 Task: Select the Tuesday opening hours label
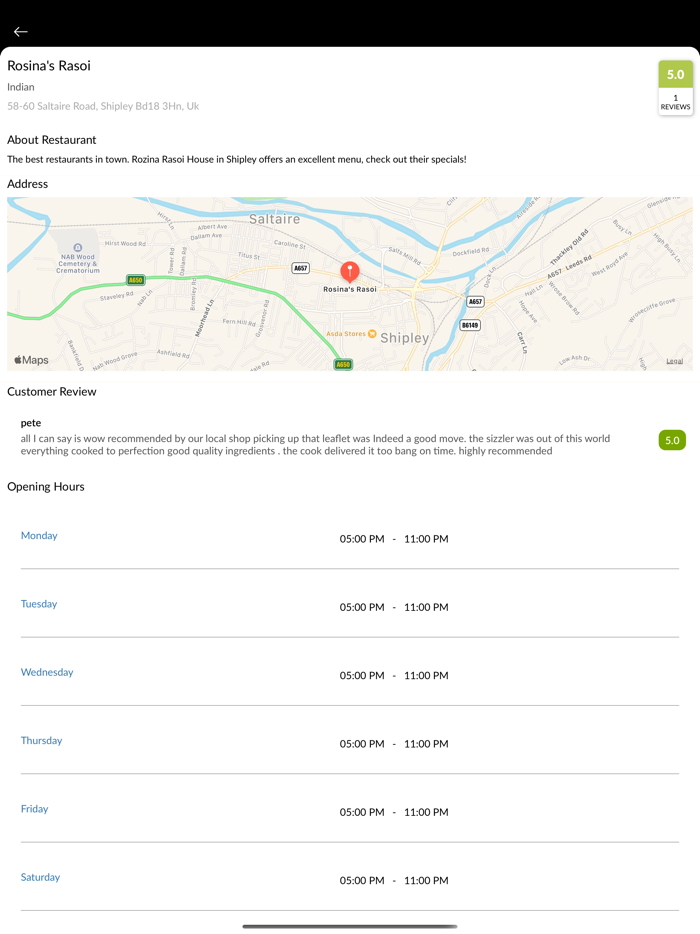tap(39, 604)
